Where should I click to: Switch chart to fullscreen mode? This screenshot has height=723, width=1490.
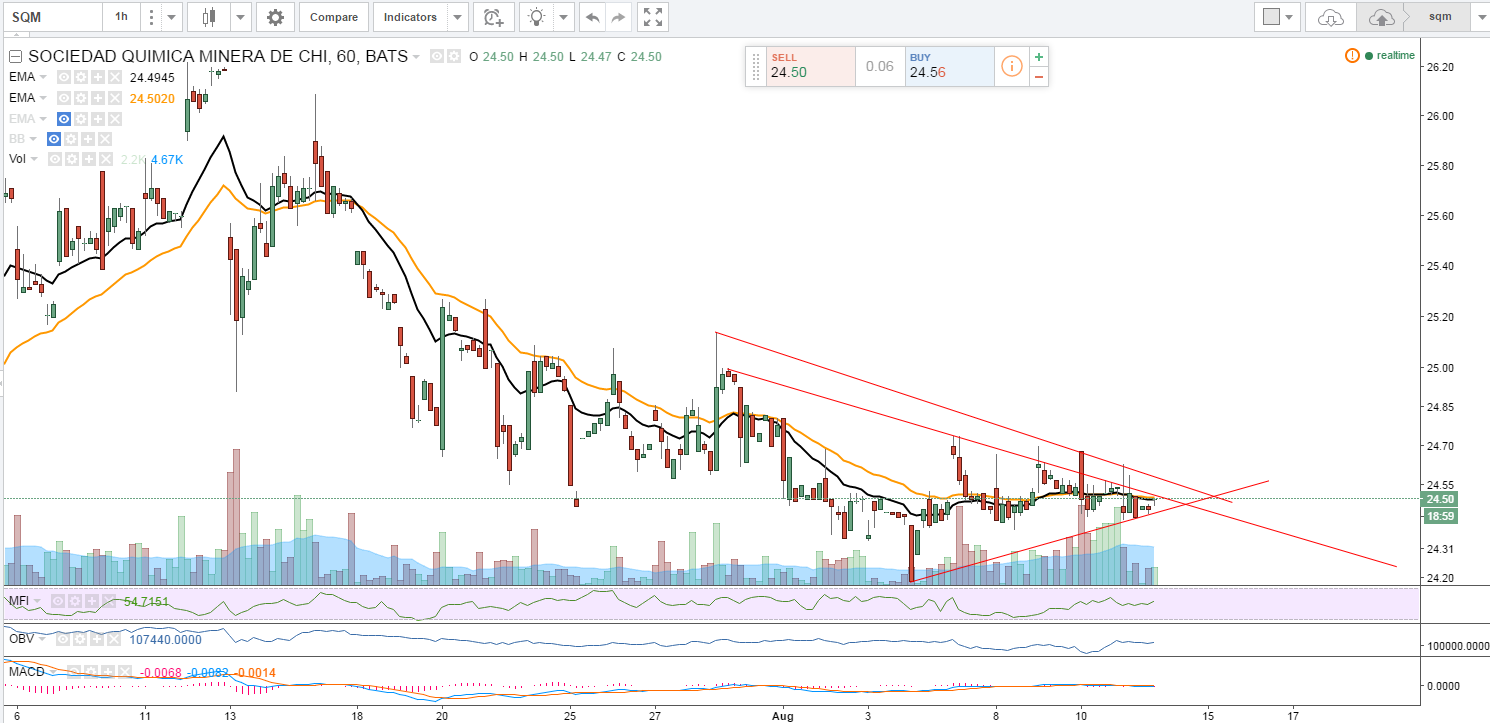click(x=652, y=17)
